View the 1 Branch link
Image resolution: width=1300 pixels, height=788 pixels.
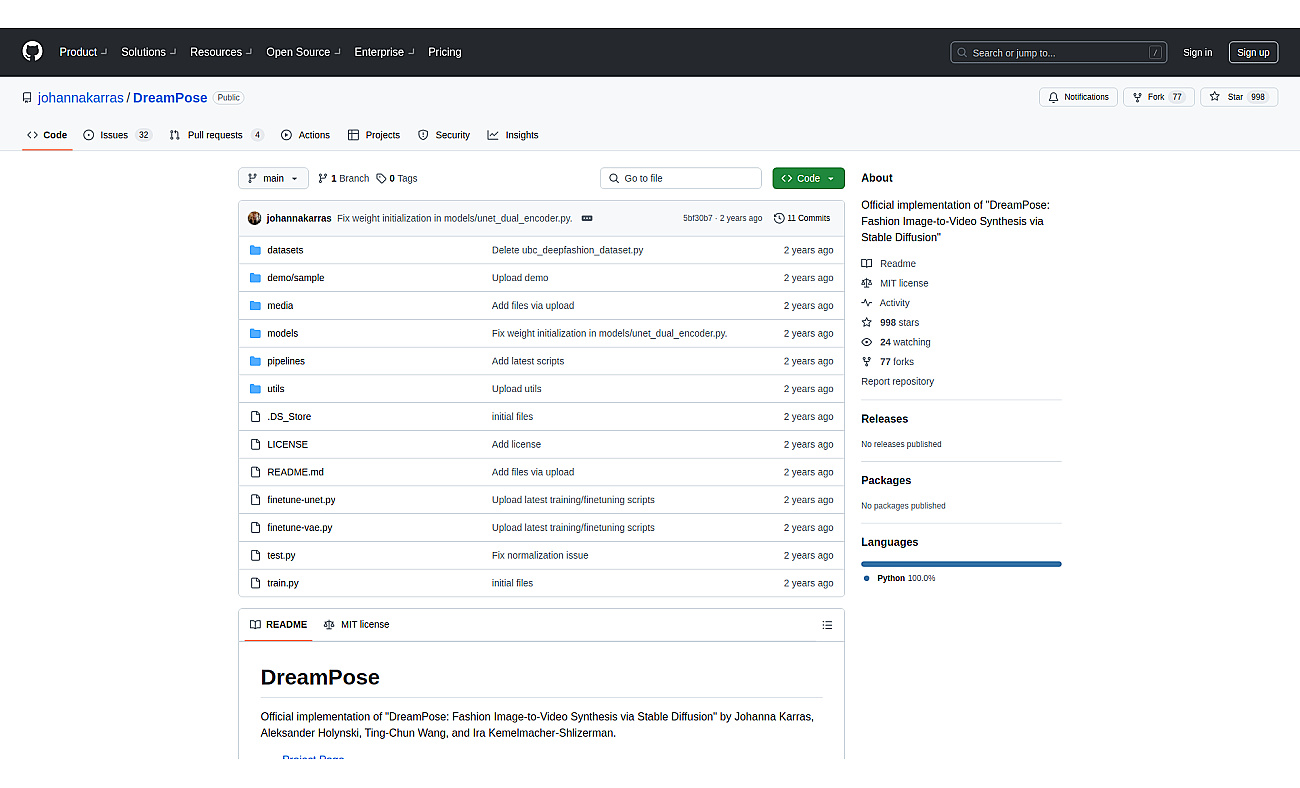pyautogui.click(x=344, y=178)
